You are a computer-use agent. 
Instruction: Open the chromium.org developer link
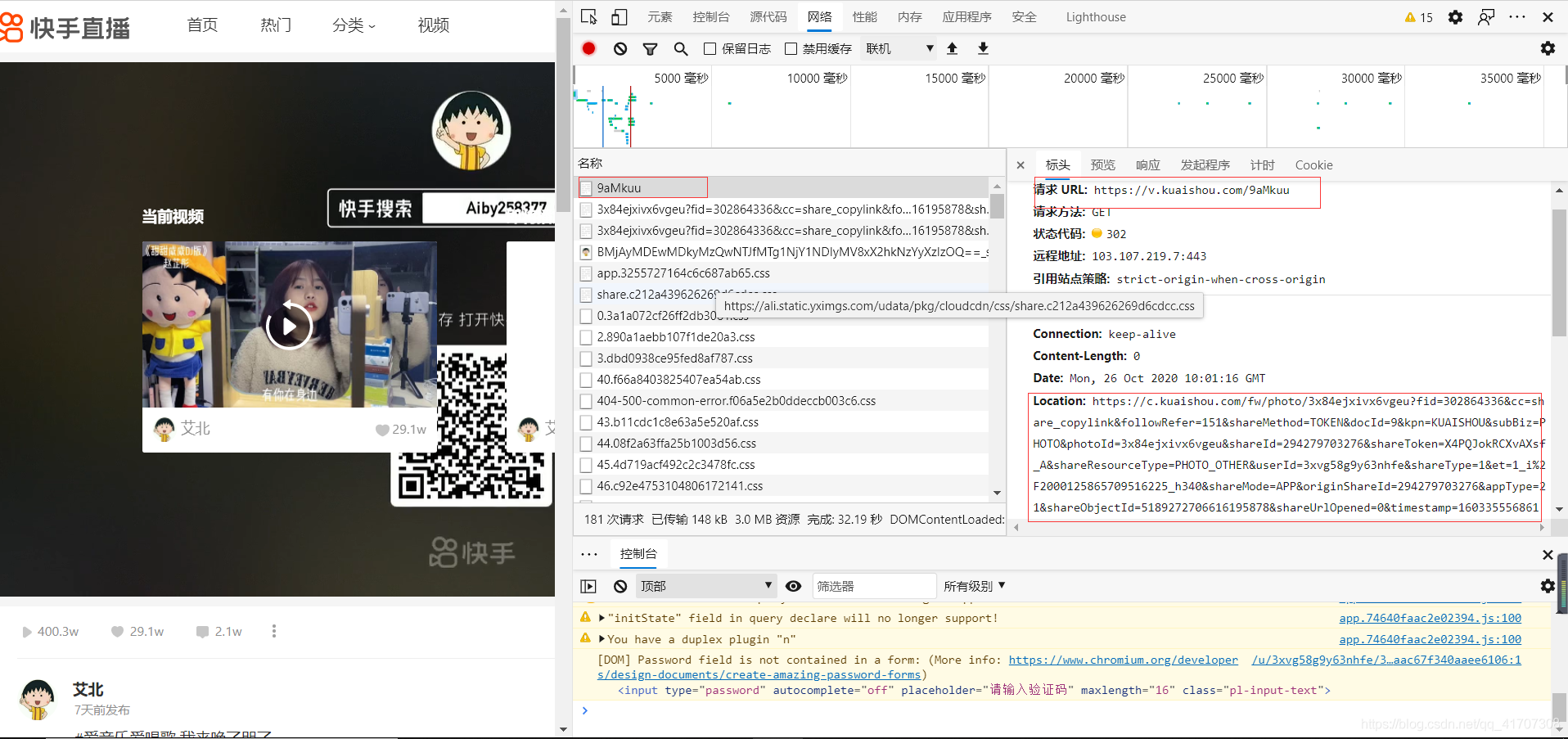click(x=1123, y=660)
